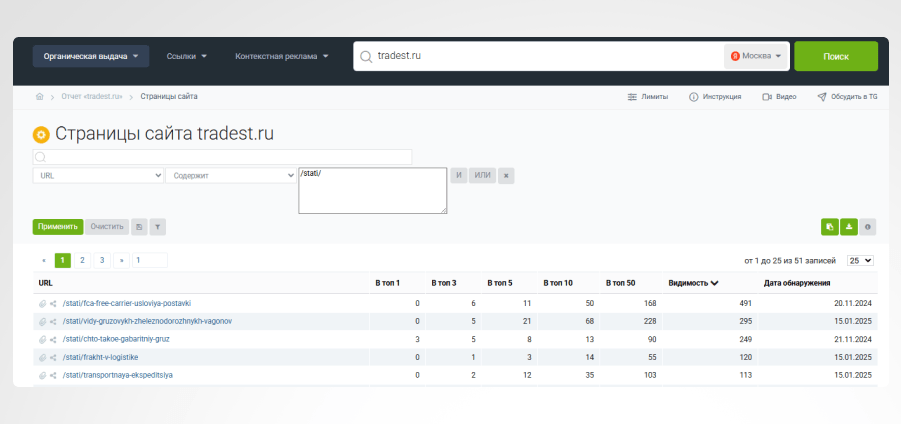This screenshot has height=424, width=901.
Task: Go to pagination page 3
Action: pos(102,261)
